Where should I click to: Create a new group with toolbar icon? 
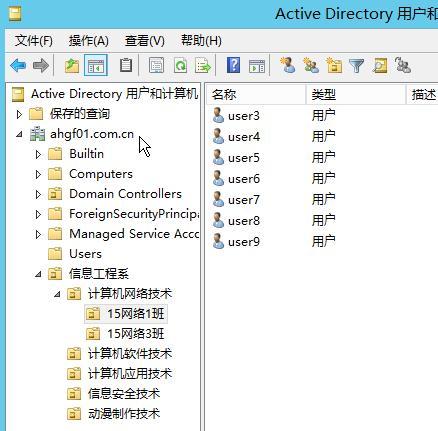[311, 65]
